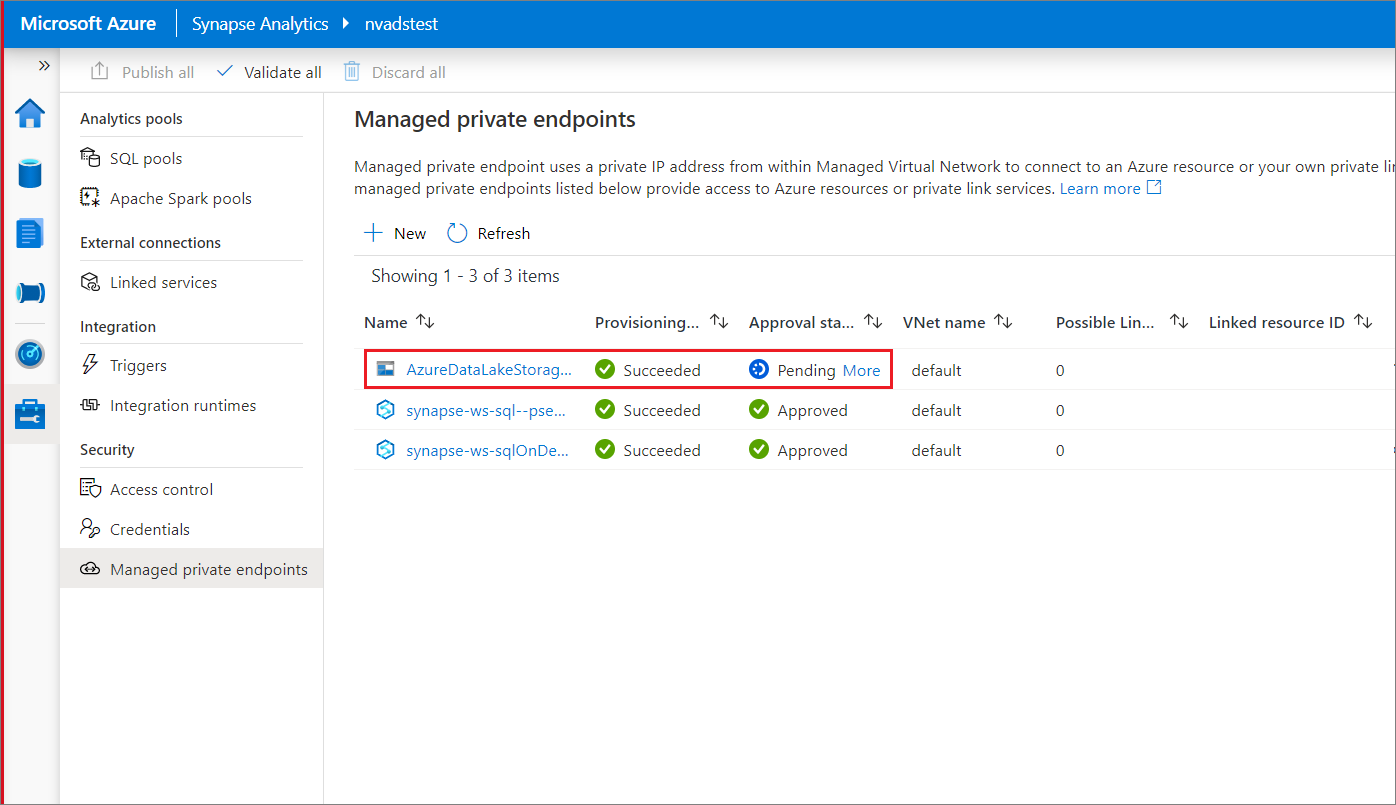Click the Triggers lightning icon
This screenshot has height=805, width=1396.
click(x=89, y=365)
